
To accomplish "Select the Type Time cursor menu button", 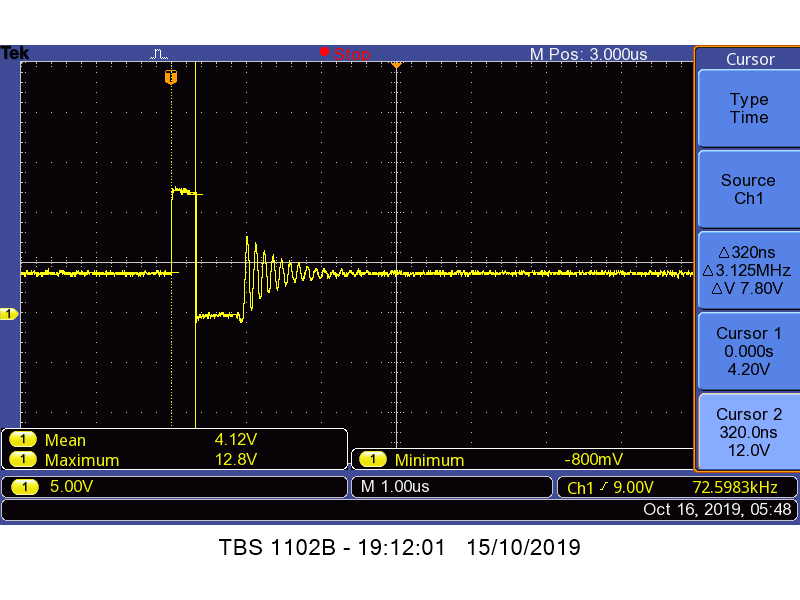I will coord(748,108).
